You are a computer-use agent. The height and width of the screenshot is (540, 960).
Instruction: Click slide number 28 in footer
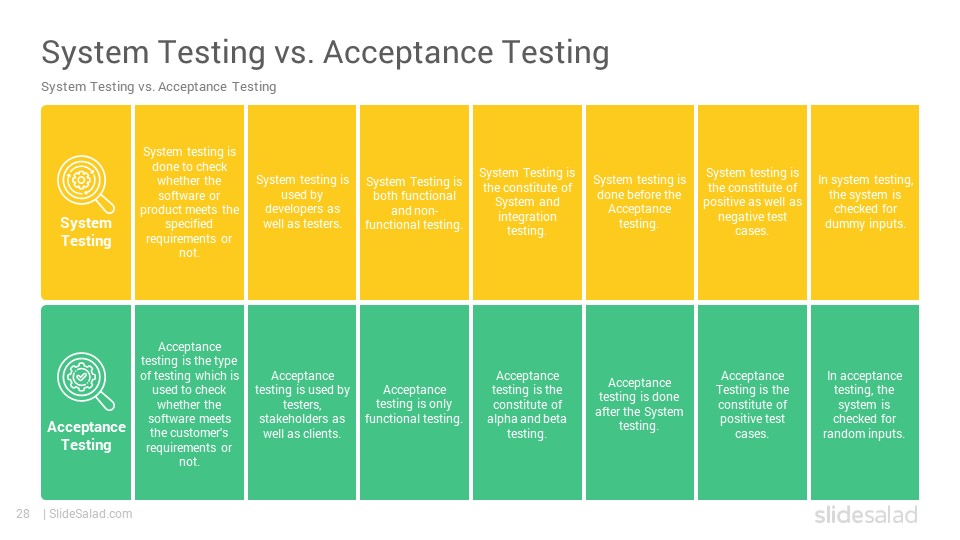23,514
